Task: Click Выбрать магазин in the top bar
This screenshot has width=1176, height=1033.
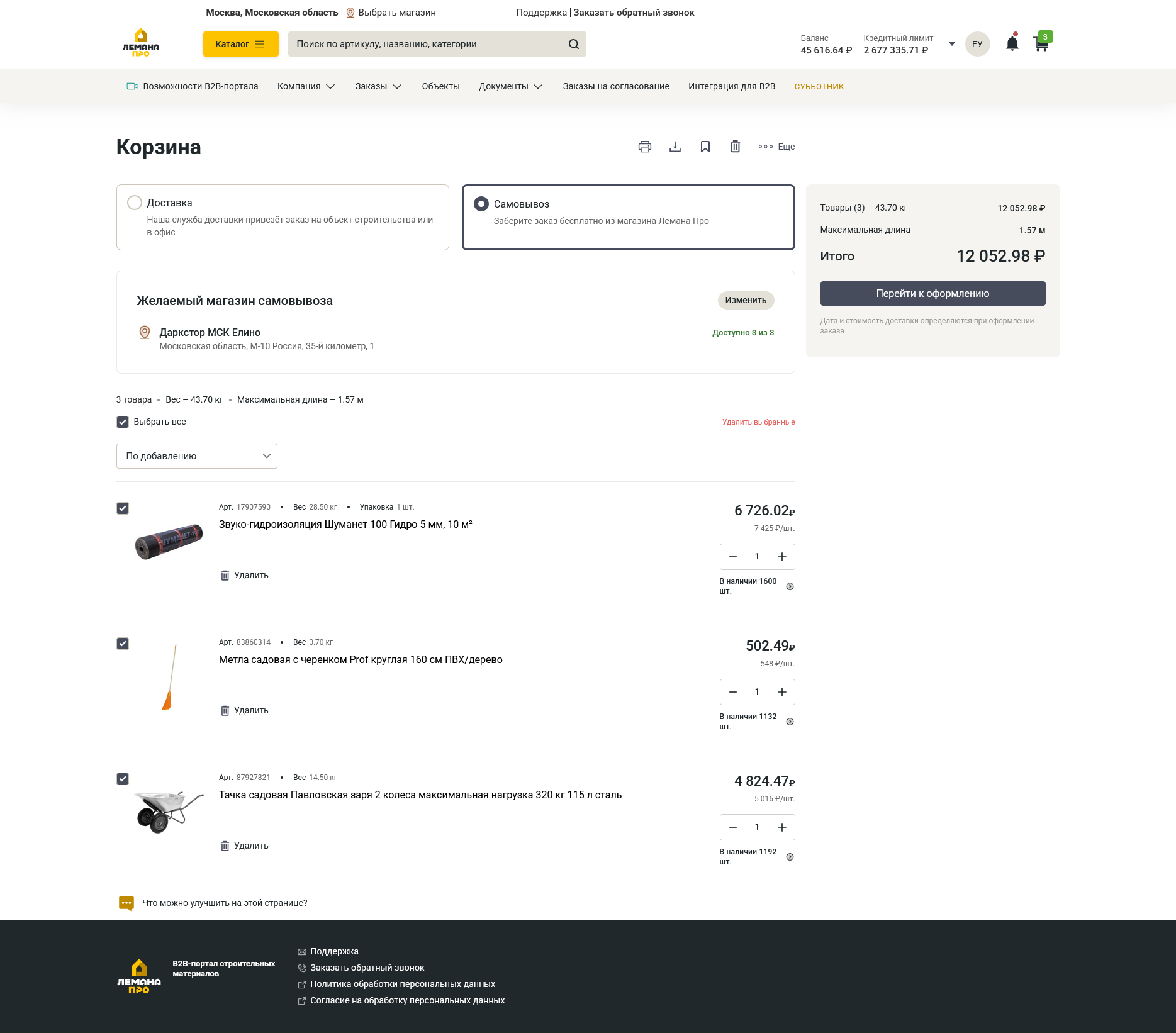Action: pos(396,13)
